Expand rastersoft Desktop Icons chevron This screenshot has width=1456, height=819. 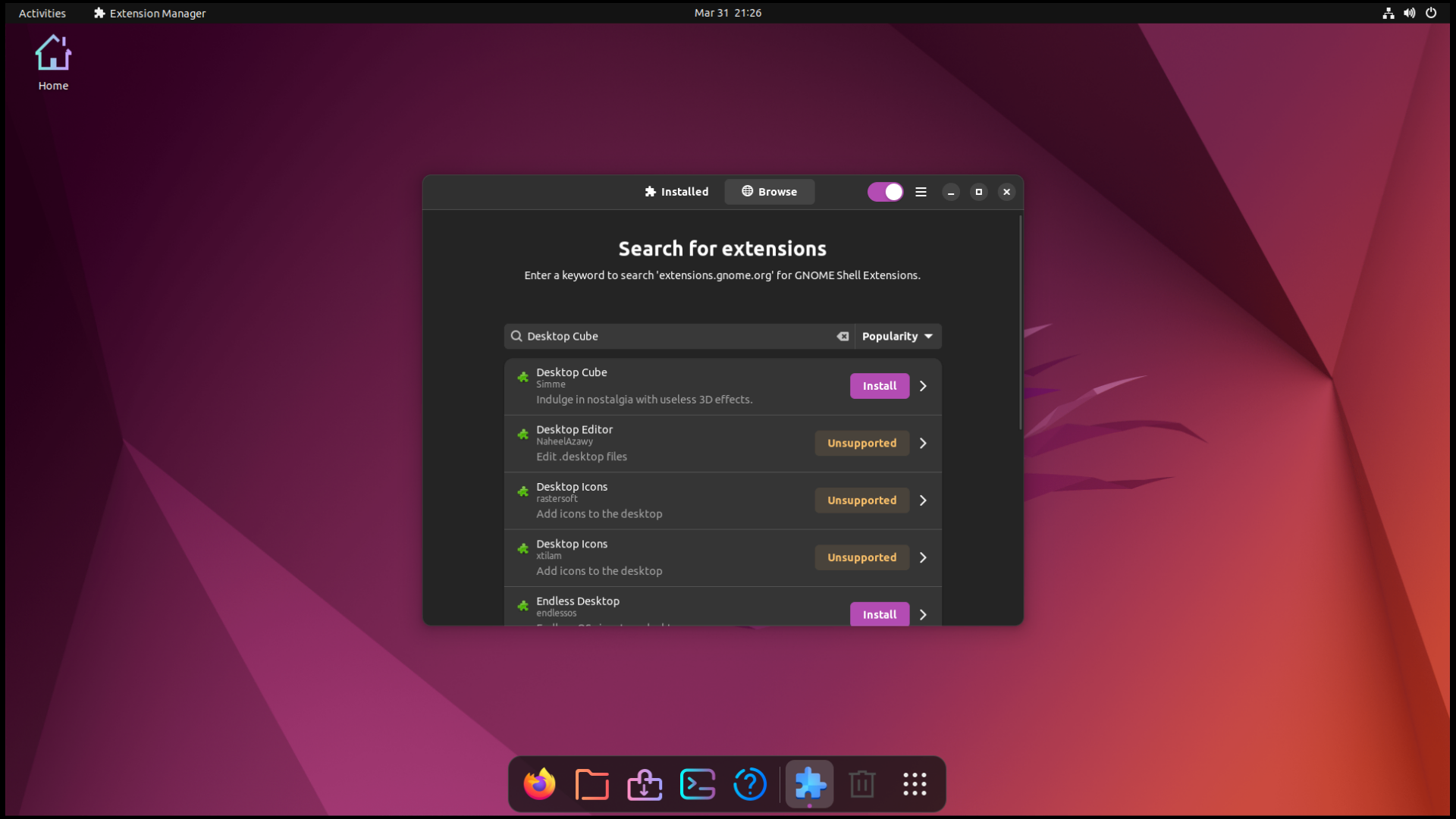(x=923, y=500)
